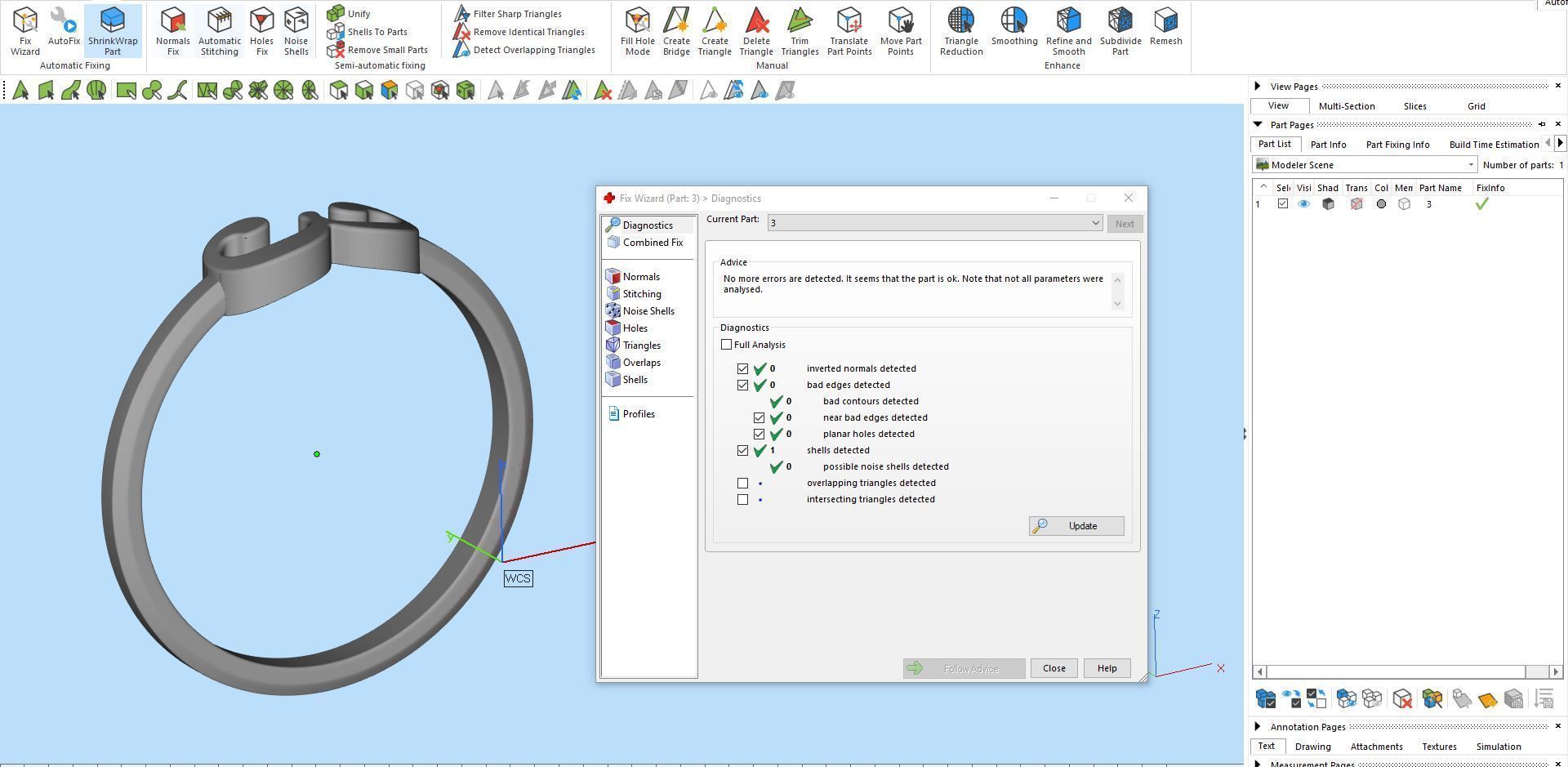This screenshot has height=767, width=1568.
Task: Open the Profiles wizard page
Action: click(631, 414)
